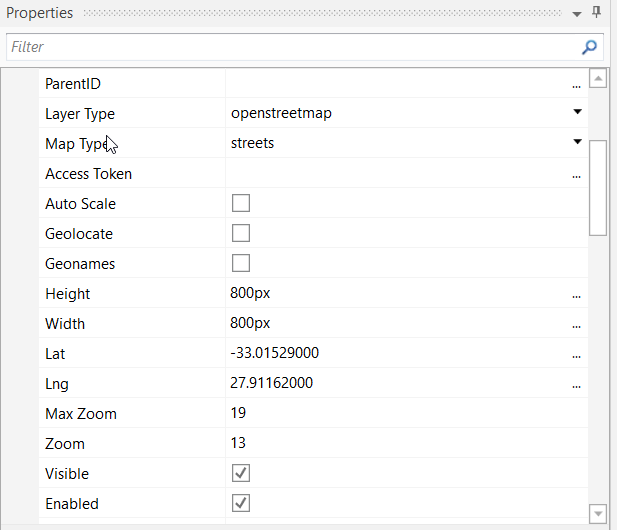Viewport: 617px width, 530px height.
Task: Open the Map Type dropdown arrow
Action: (577, 142)
